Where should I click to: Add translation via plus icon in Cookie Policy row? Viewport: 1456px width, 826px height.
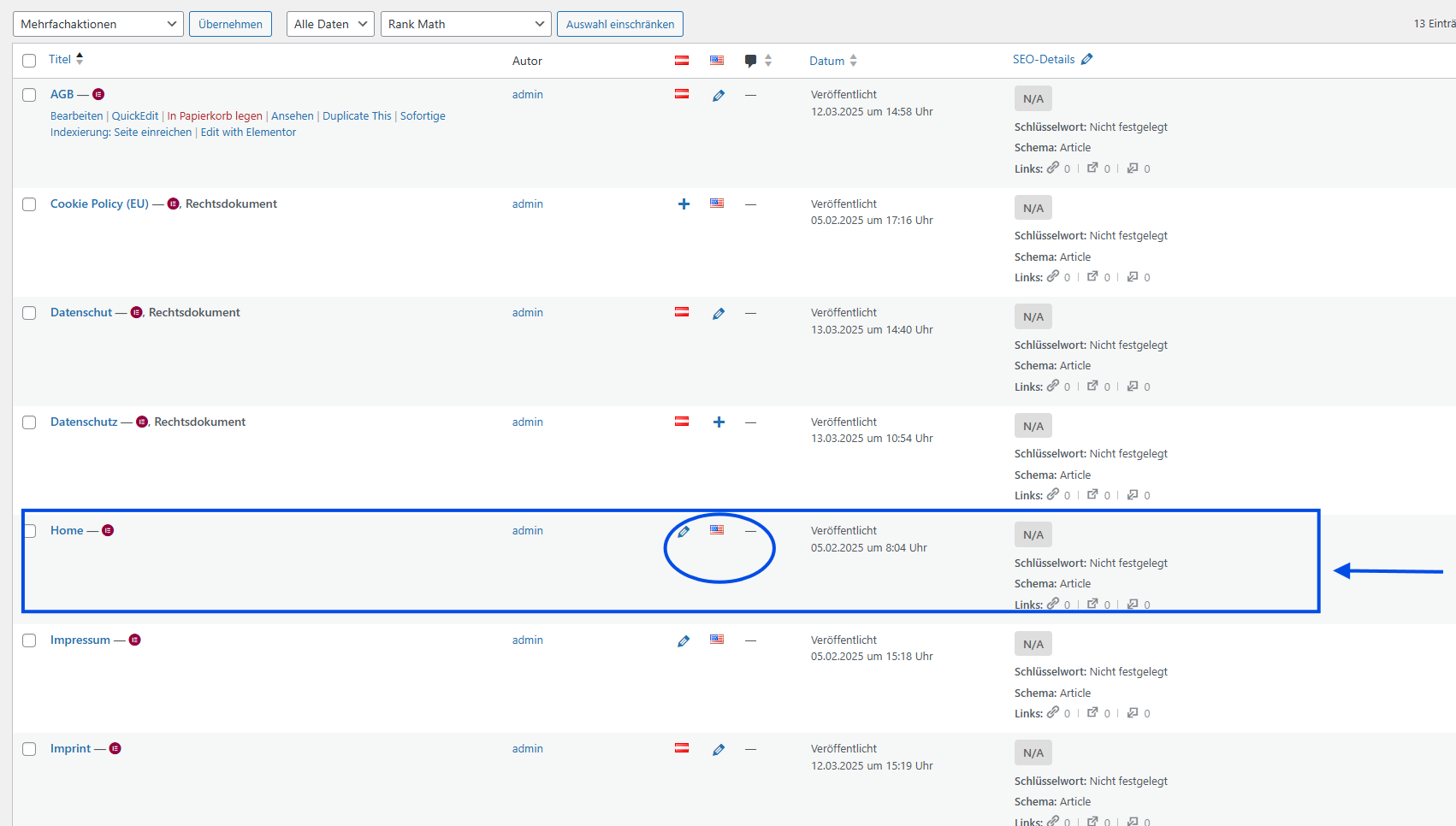click(684, 204)
